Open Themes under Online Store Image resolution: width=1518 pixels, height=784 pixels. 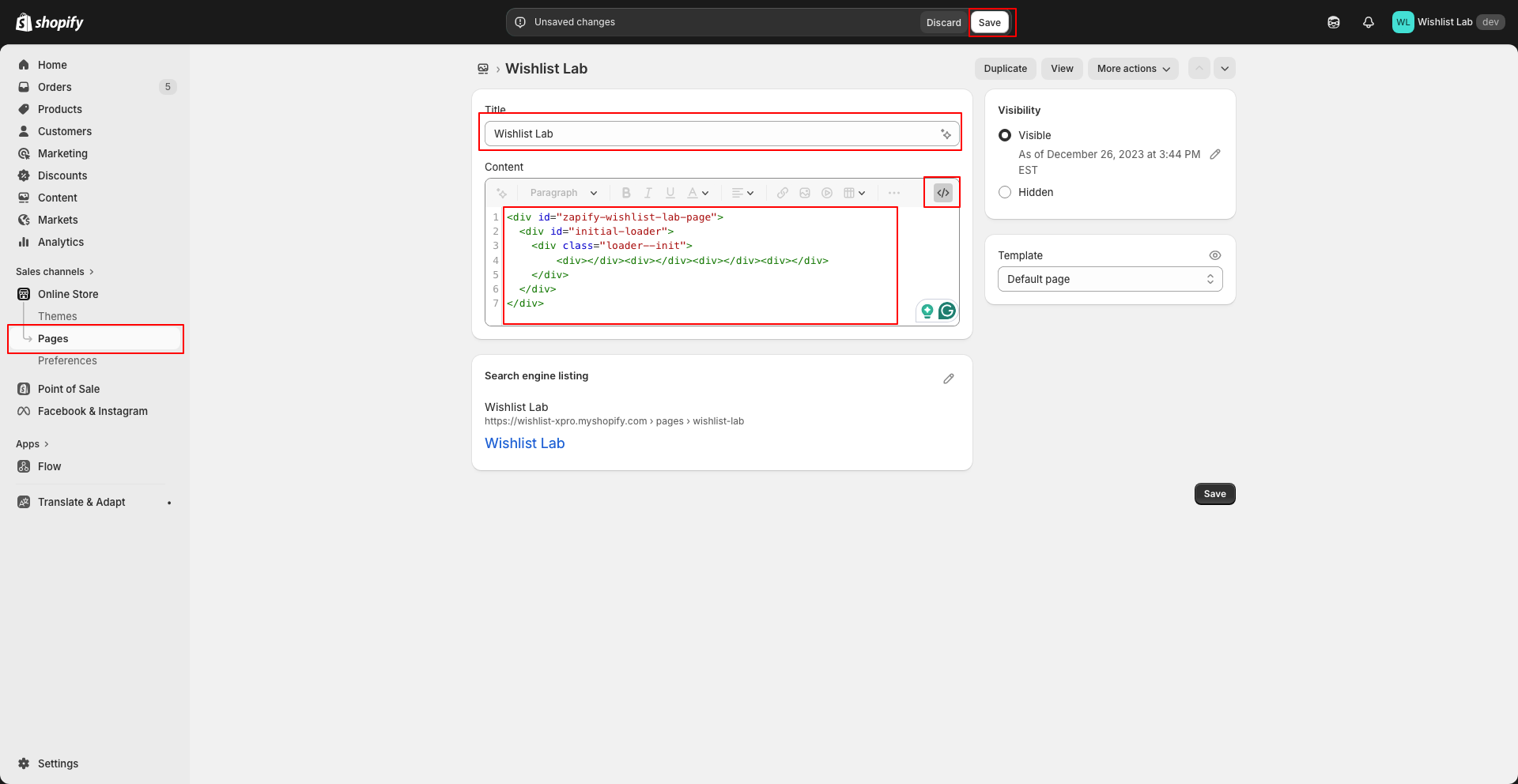coord(58,316)
